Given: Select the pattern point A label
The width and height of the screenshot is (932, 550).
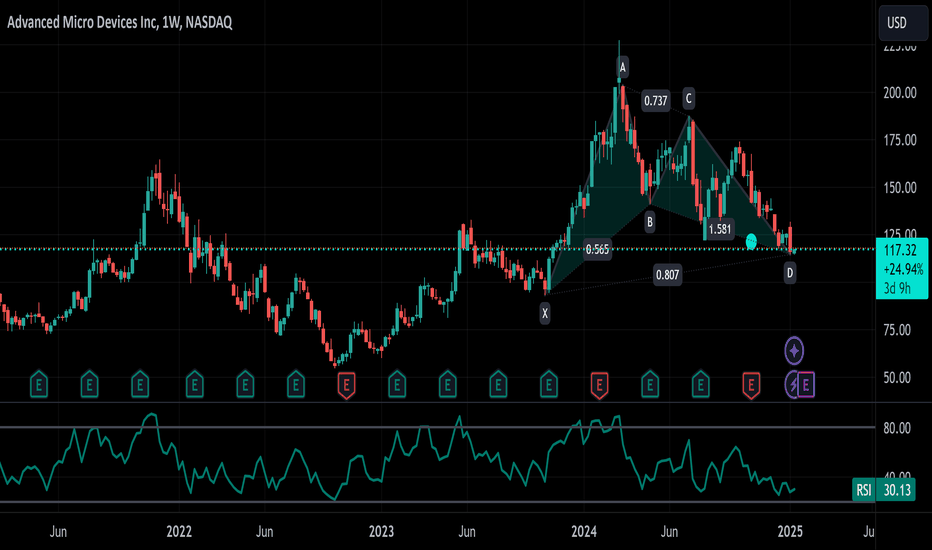Looking at the screenshot, I should (x=622, y=66).
